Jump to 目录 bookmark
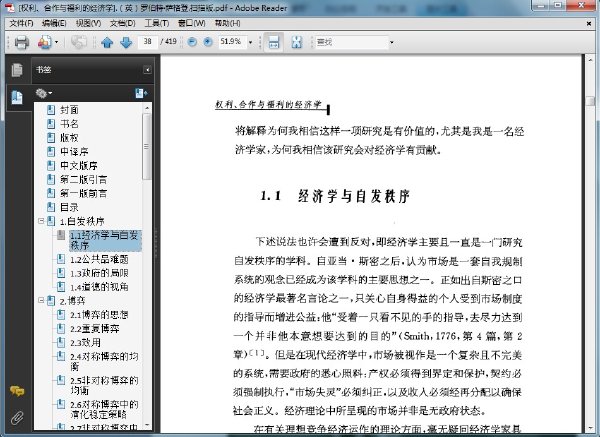Viewport: 600px width, 437px height. 69,207
